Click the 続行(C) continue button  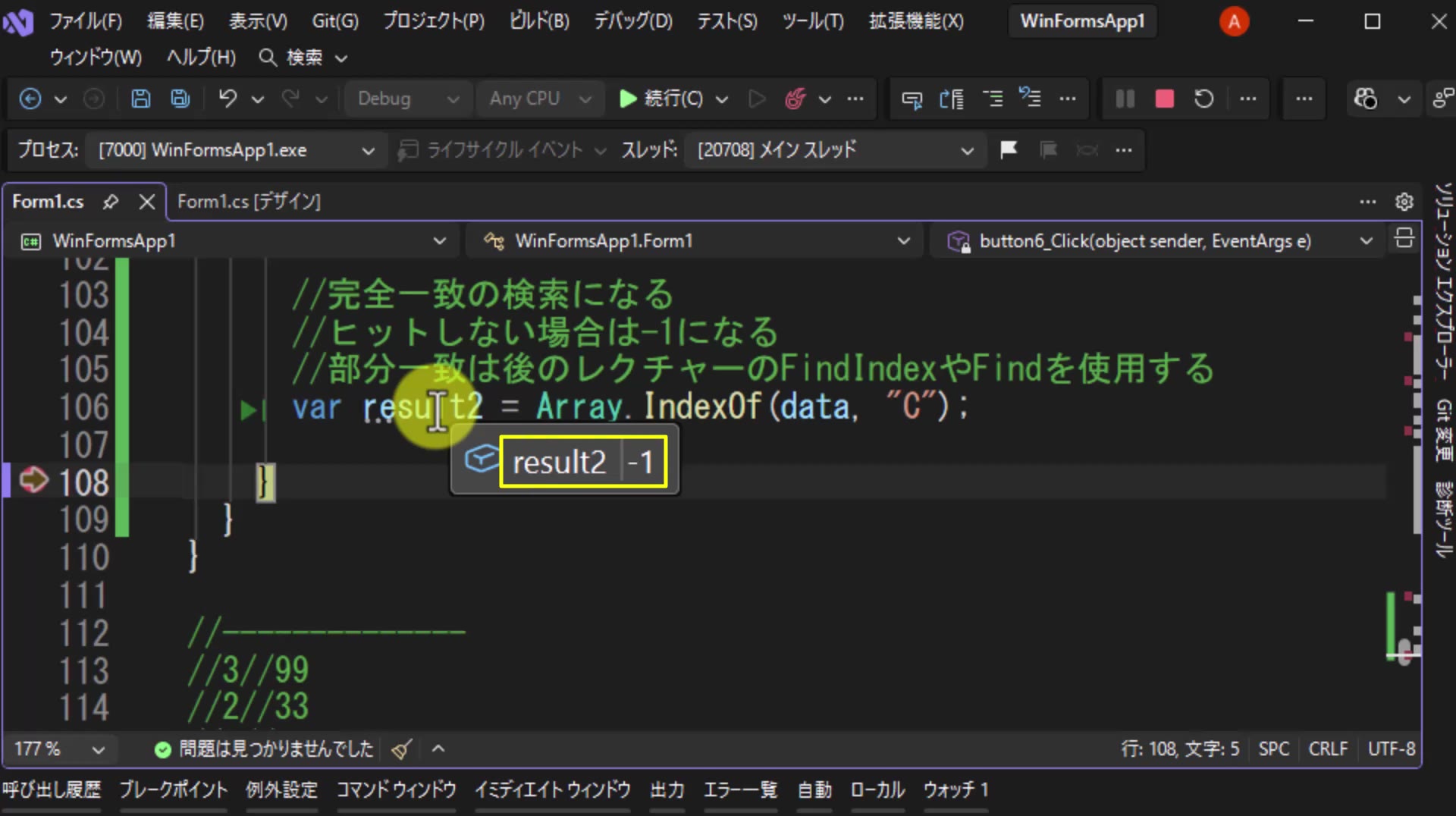click(x=661, y=99)
